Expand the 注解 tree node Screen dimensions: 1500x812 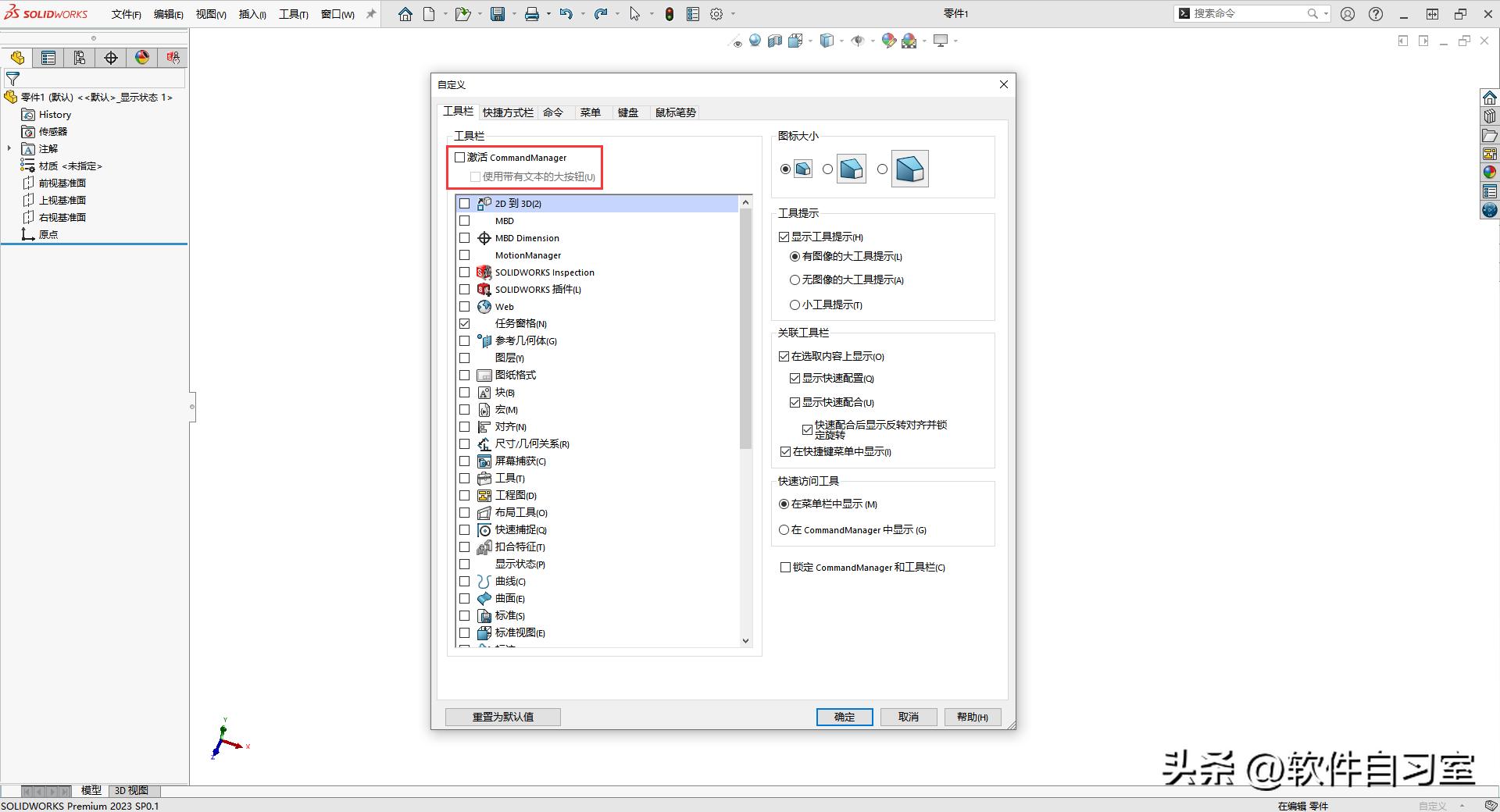(x=9, y=148)
